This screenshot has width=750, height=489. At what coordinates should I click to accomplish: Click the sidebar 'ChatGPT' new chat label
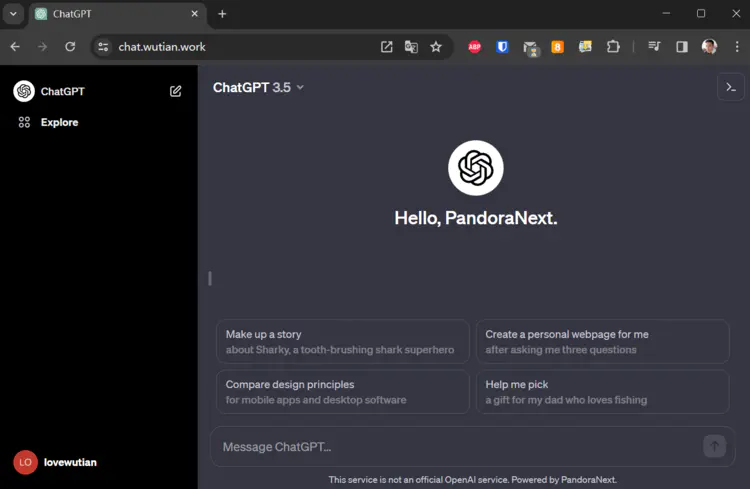point(63,91)
